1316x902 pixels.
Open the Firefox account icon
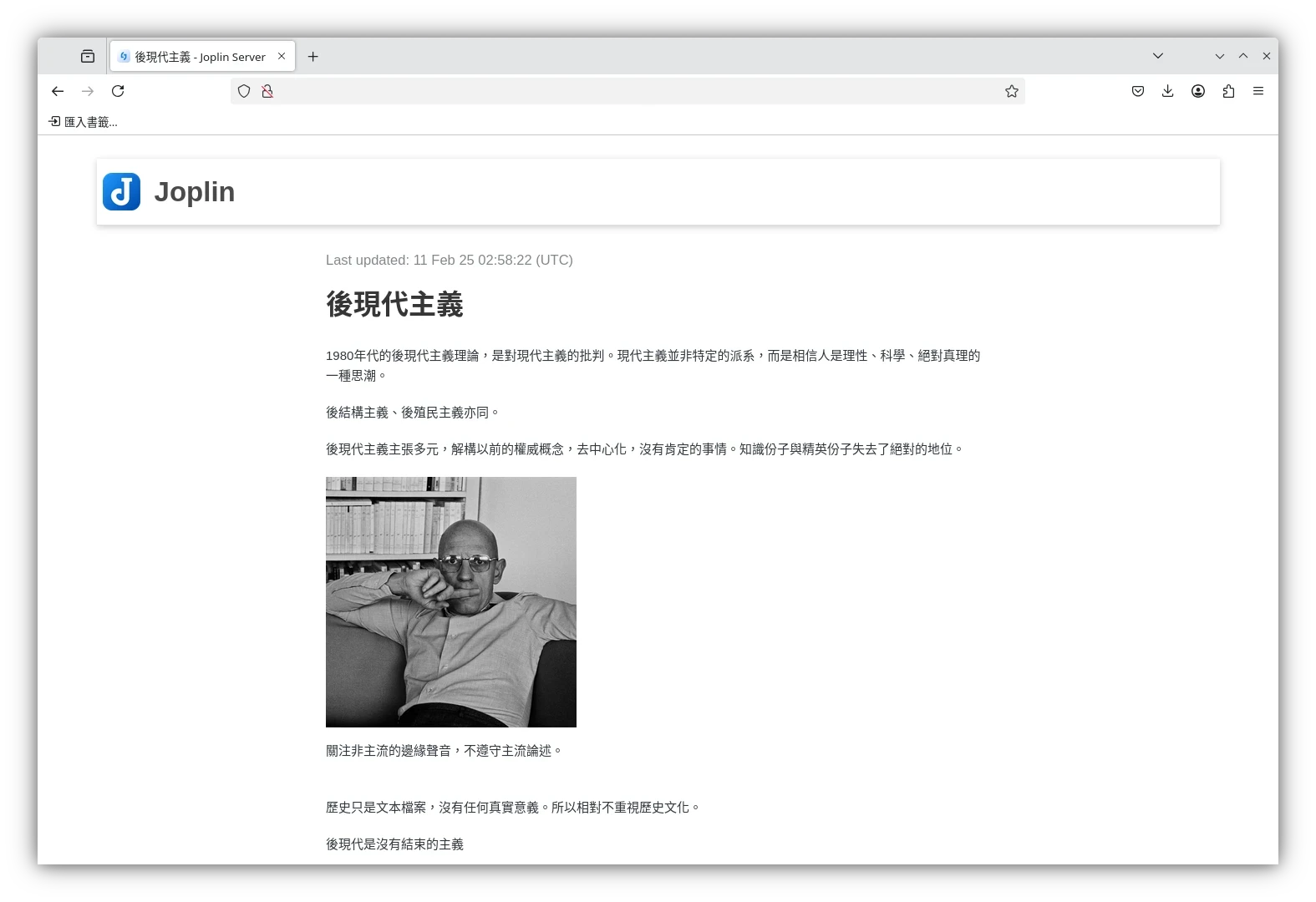1198,91
